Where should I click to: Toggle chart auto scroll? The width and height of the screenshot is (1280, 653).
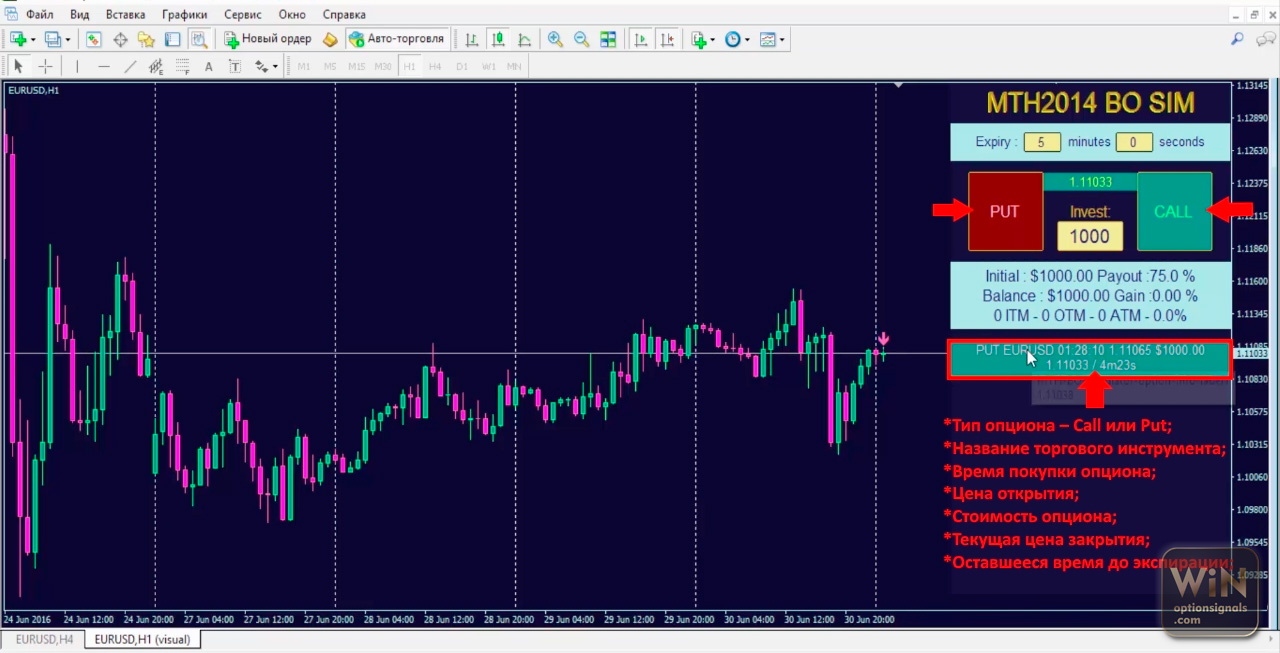(641, 39)
